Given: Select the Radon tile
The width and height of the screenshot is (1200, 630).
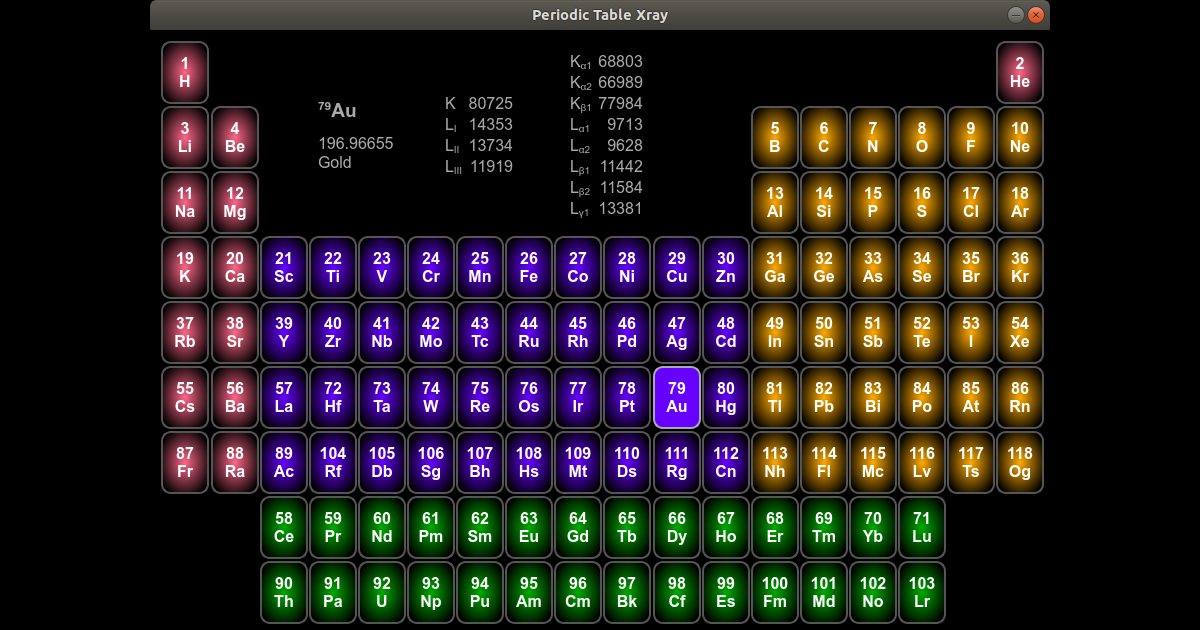Looking at the screenshot, I should coord(1019,397).
